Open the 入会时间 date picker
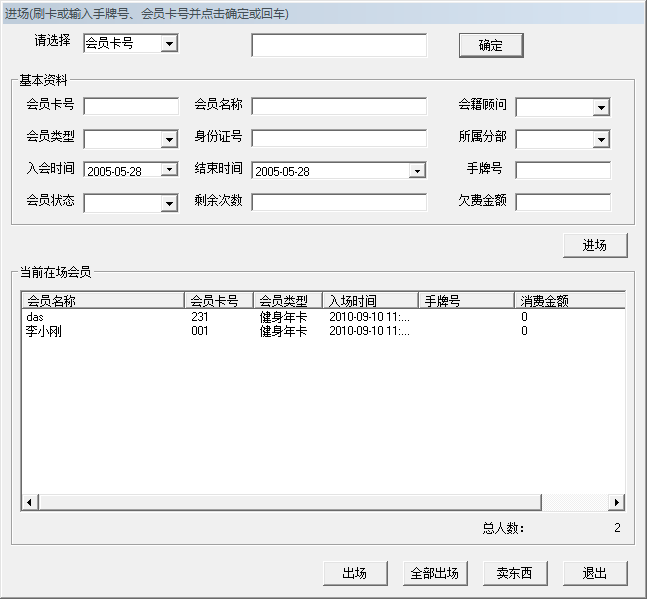 click(x=169, y=170)
